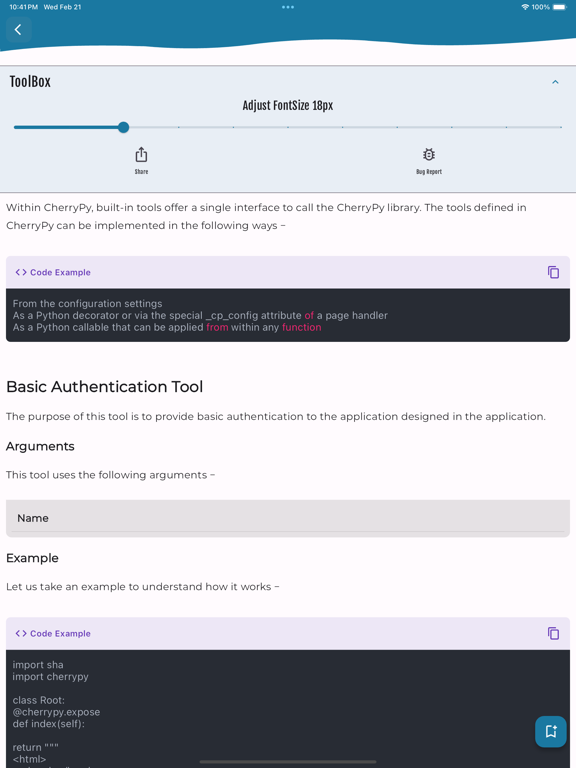Screen dimensions: 576x768
Task: Click the import cherrypy code line
Action: [x=50, y=676]
